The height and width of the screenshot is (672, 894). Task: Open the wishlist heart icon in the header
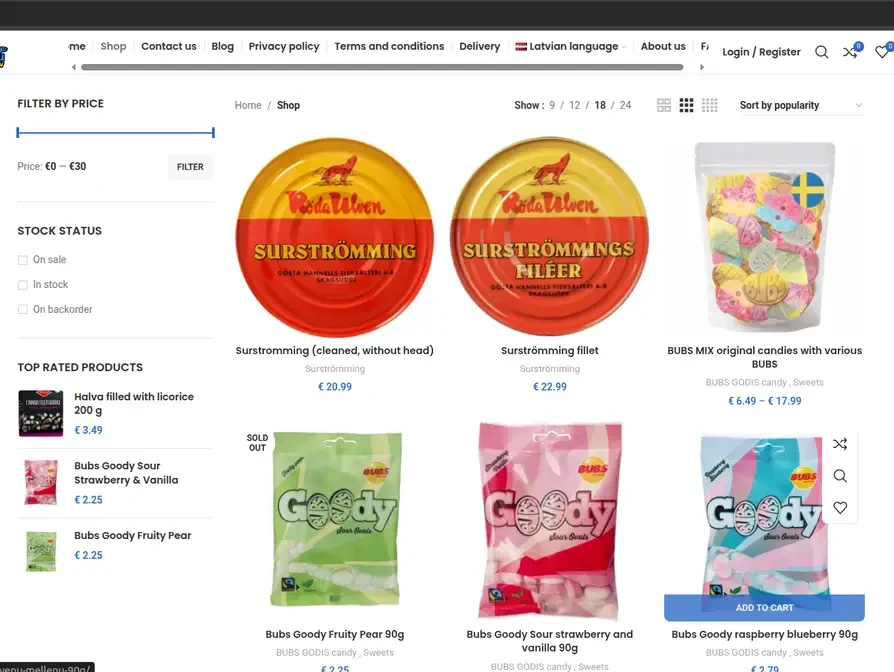(881, 52)
